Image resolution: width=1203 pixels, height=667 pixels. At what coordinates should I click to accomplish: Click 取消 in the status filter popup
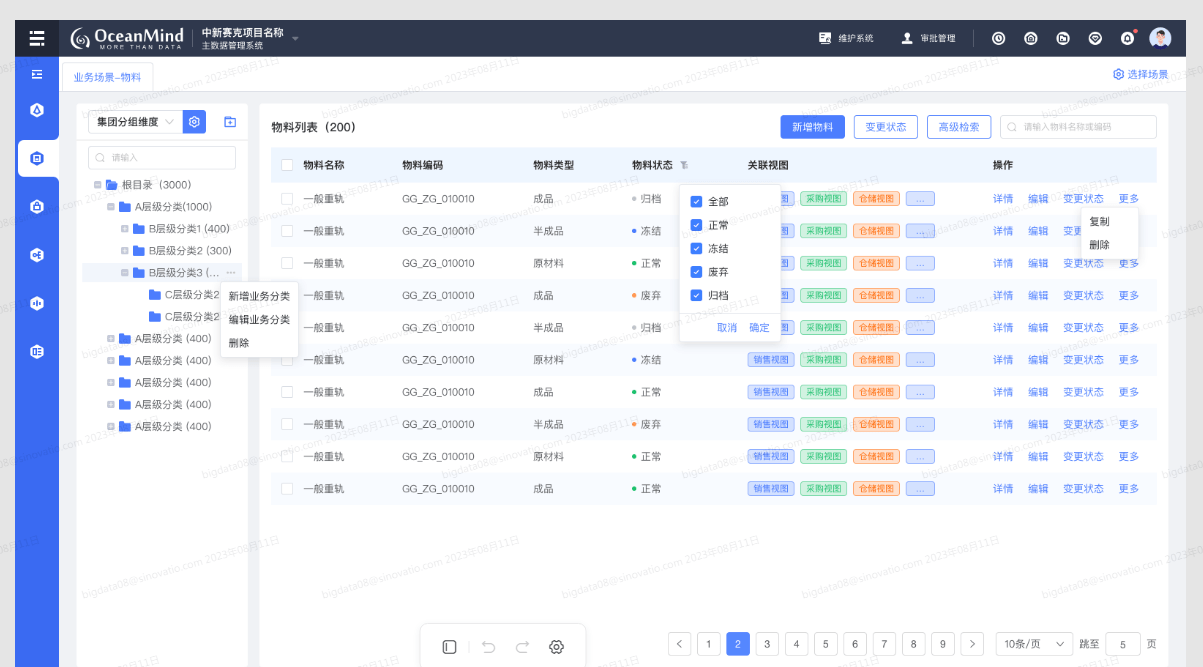(x=727, y=327)
